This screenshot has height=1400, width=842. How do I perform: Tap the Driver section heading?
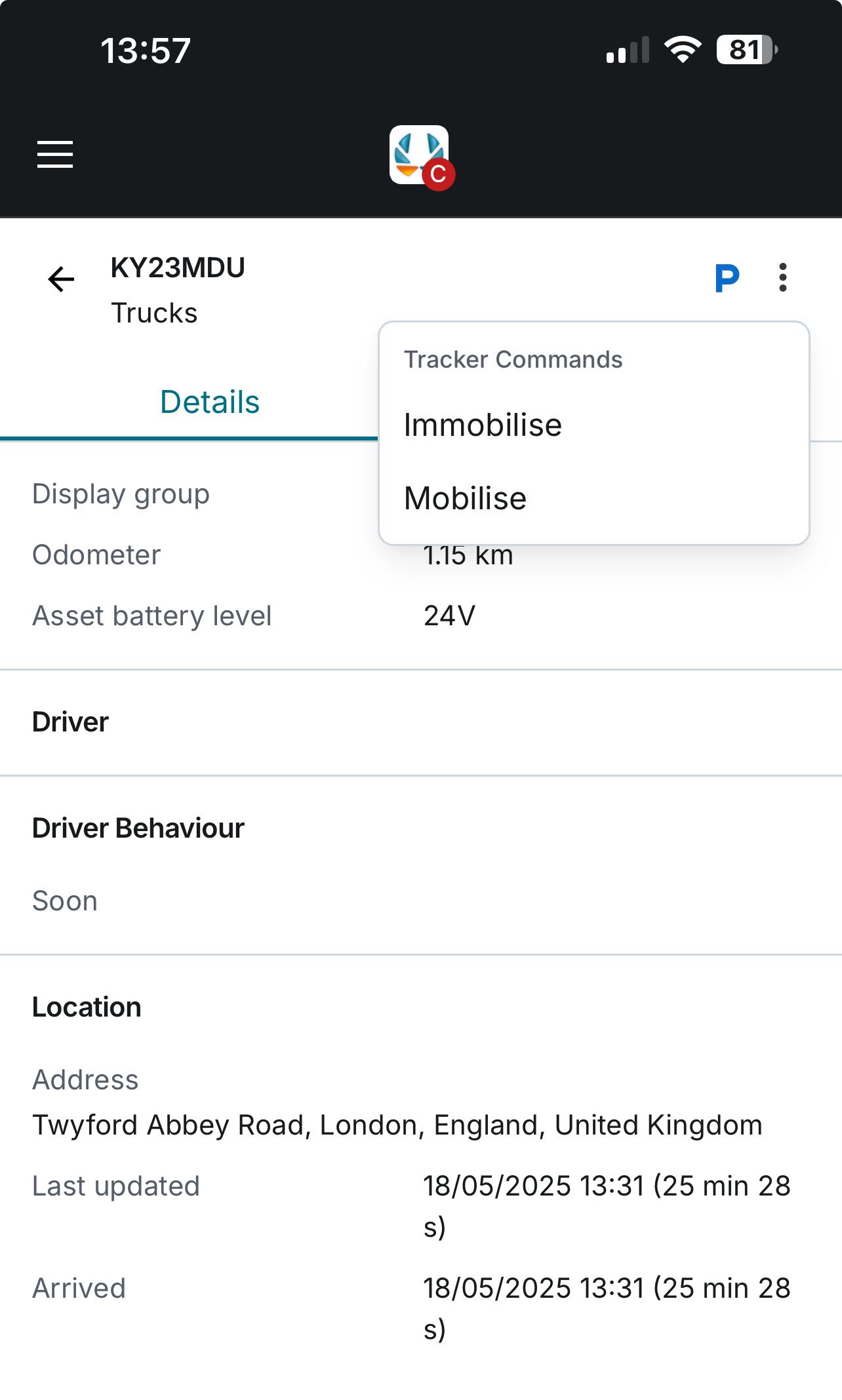click(71, 722)
